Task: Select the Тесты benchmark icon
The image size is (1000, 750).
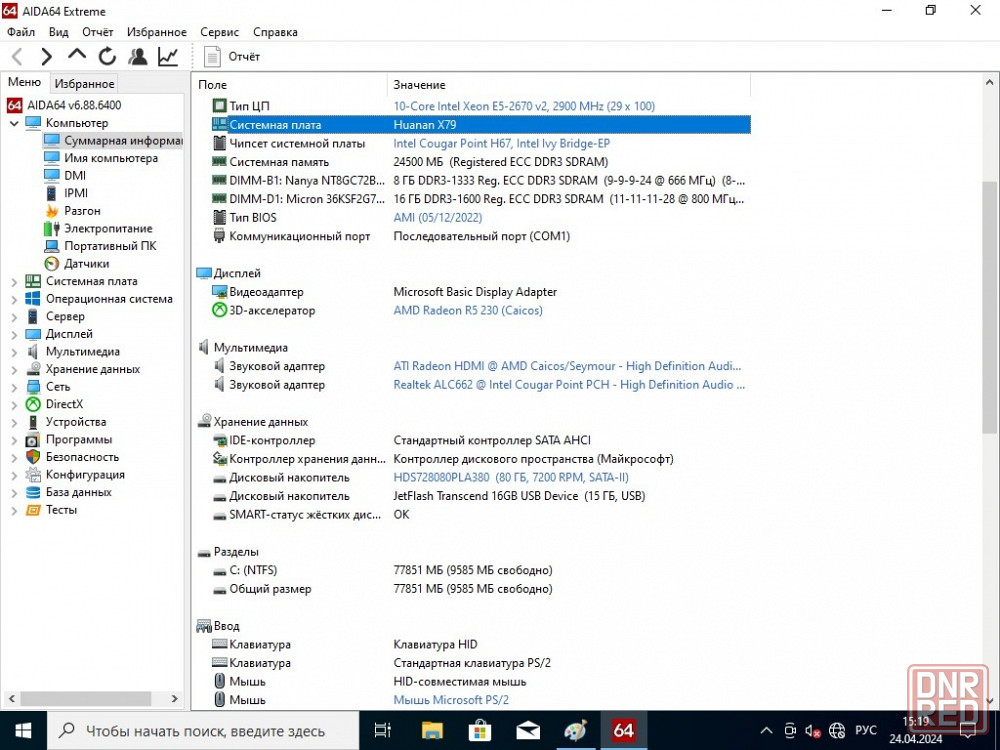Action: tap(33, 510)
